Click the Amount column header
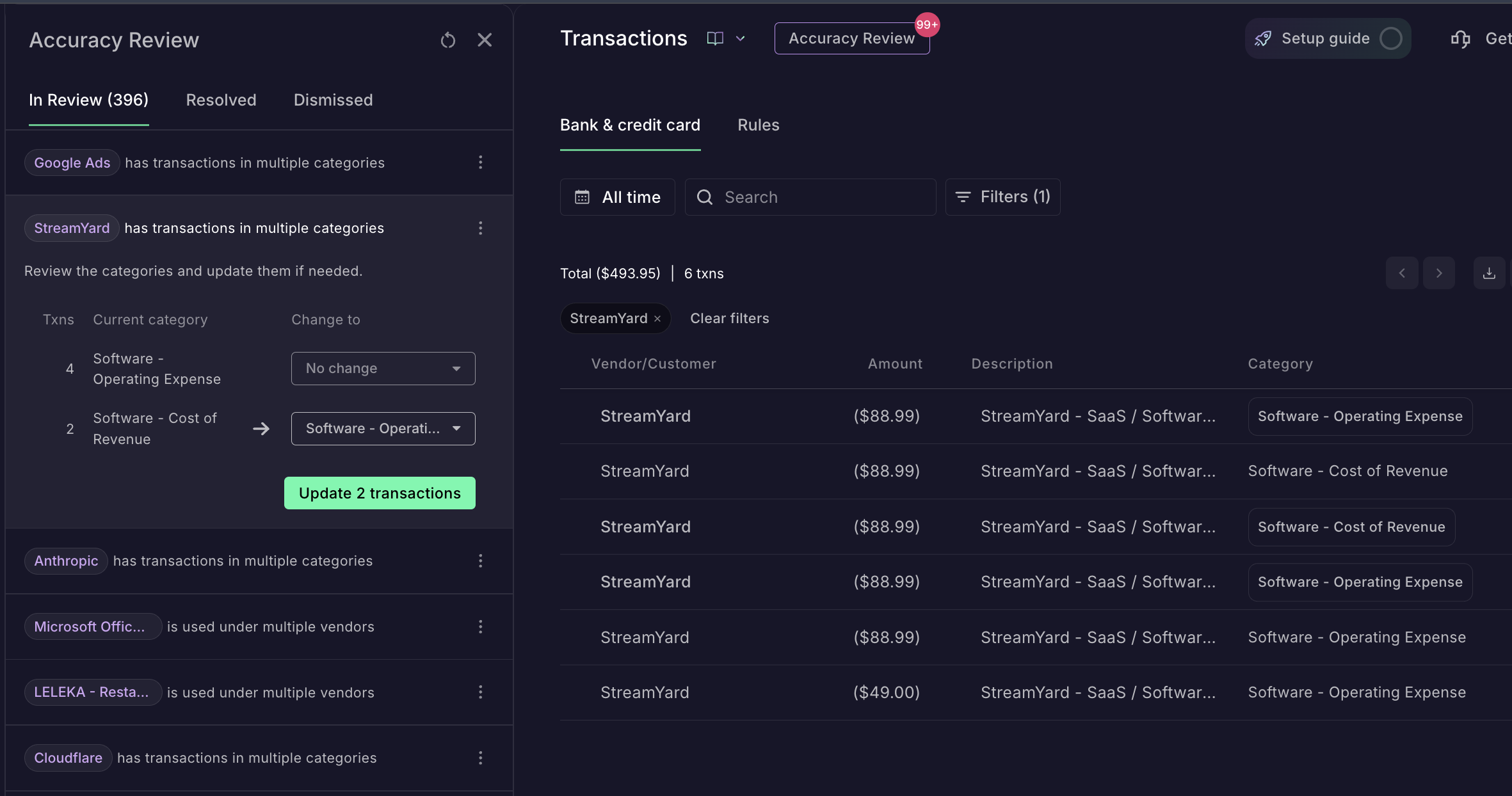 [x=895, y=364]
